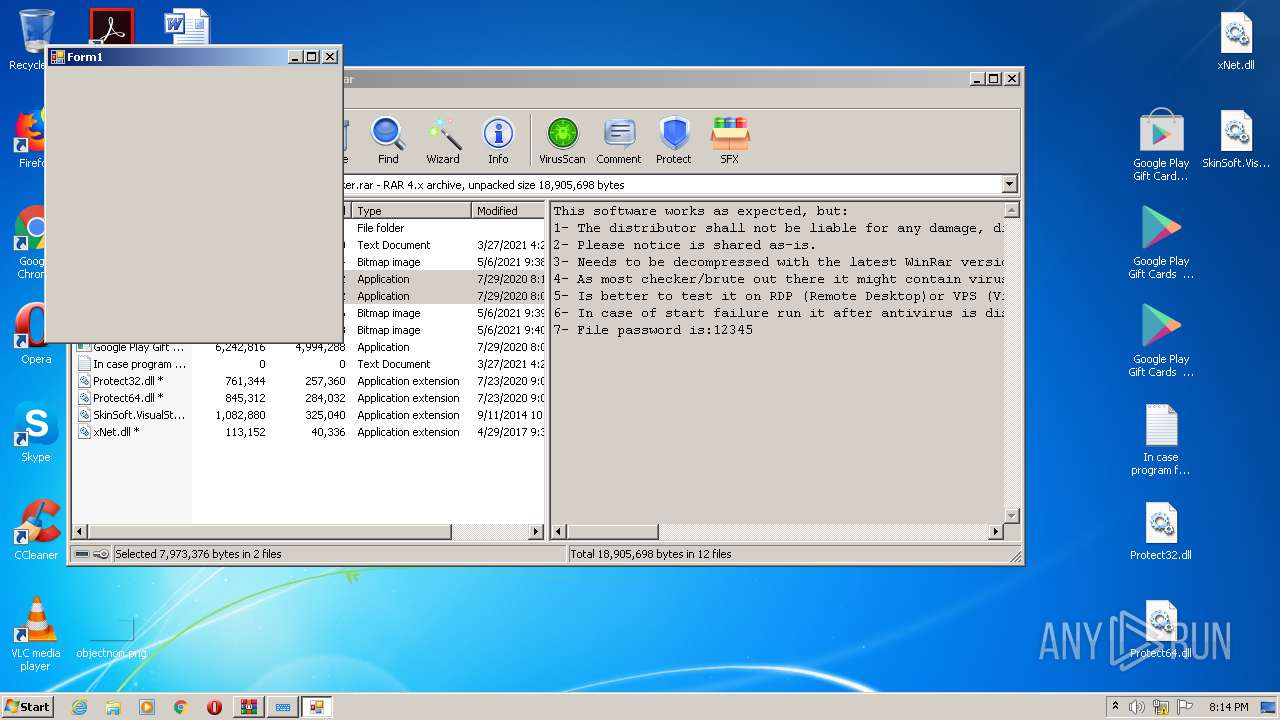The height and width of the screenshot is (720, 1280).
Task: Select Protect64.dll in the archive list
Action: [x=127, y=398]
